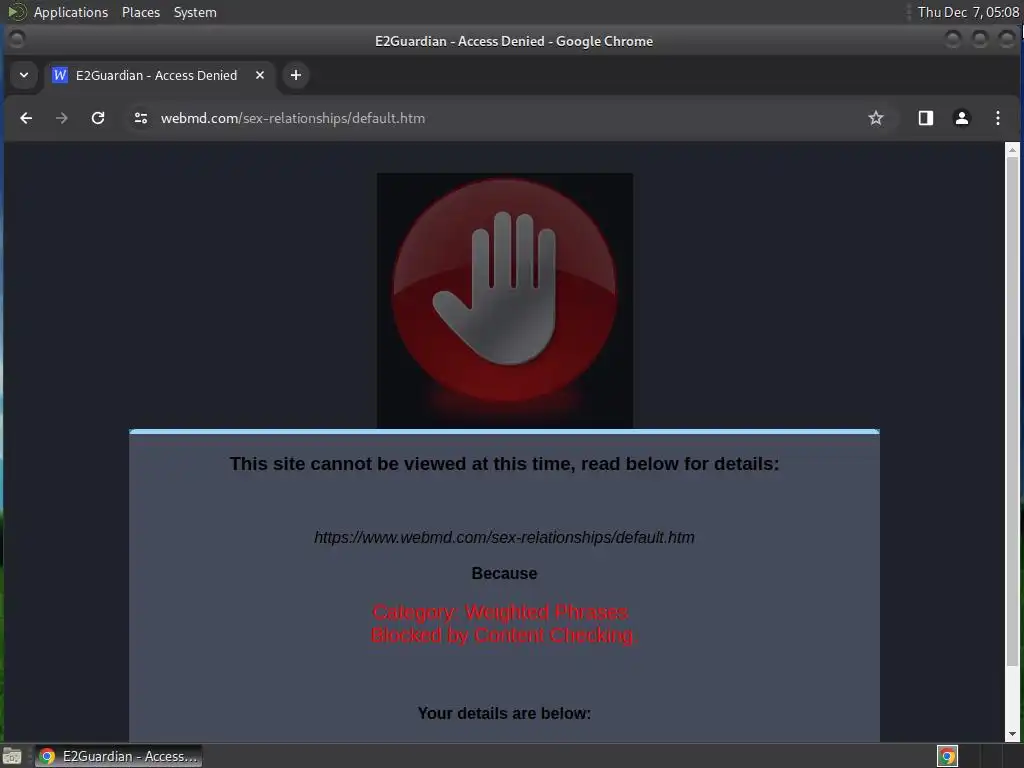The width and height of the screenshot is (1024, 768).
Task: Click the 'This site cannot be viewed' heading
Action: click(x=504, y=464)
